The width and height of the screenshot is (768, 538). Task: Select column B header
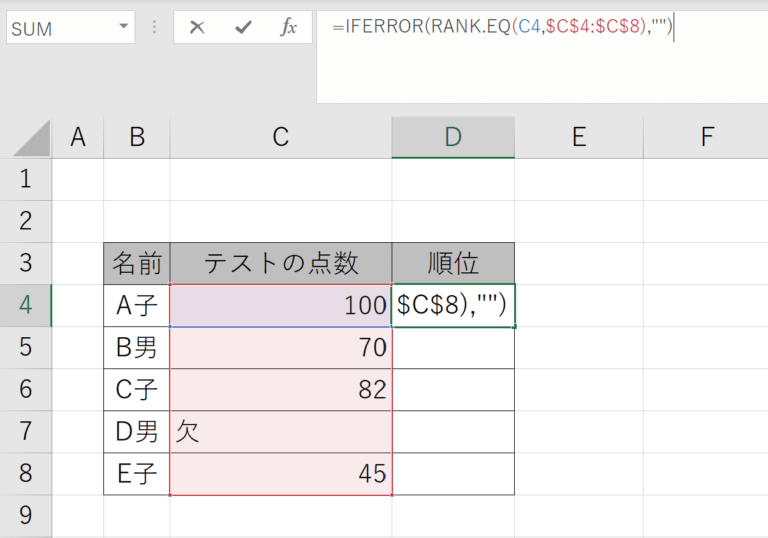[x=137, y=137]
